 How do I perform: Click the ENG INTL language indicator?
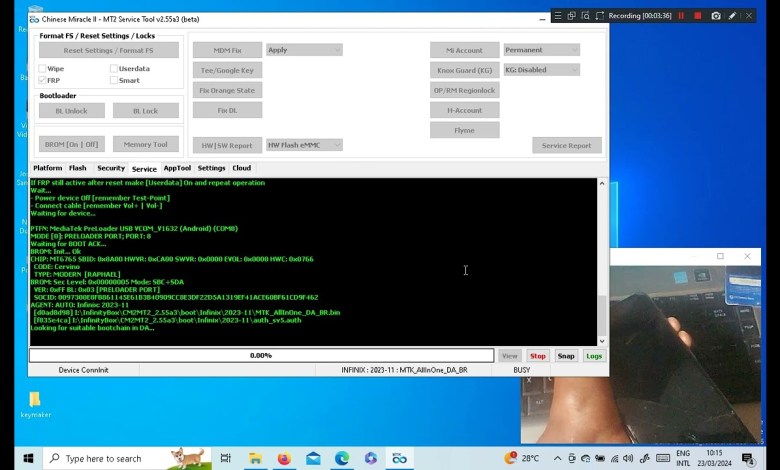point(683,458)
